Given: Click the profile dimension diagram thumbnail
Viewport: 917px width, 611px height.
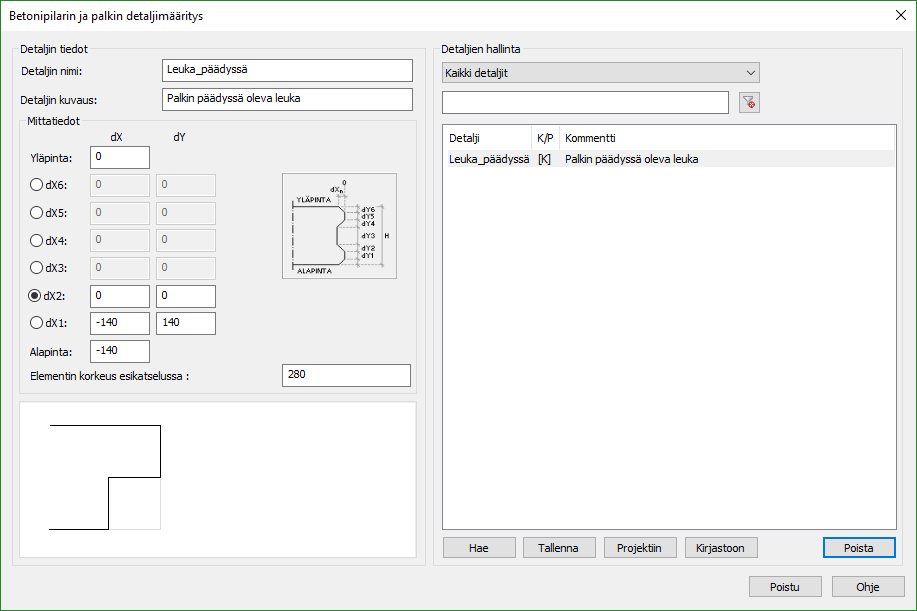Looking at the screenshot, I should (x=339, y=226).
